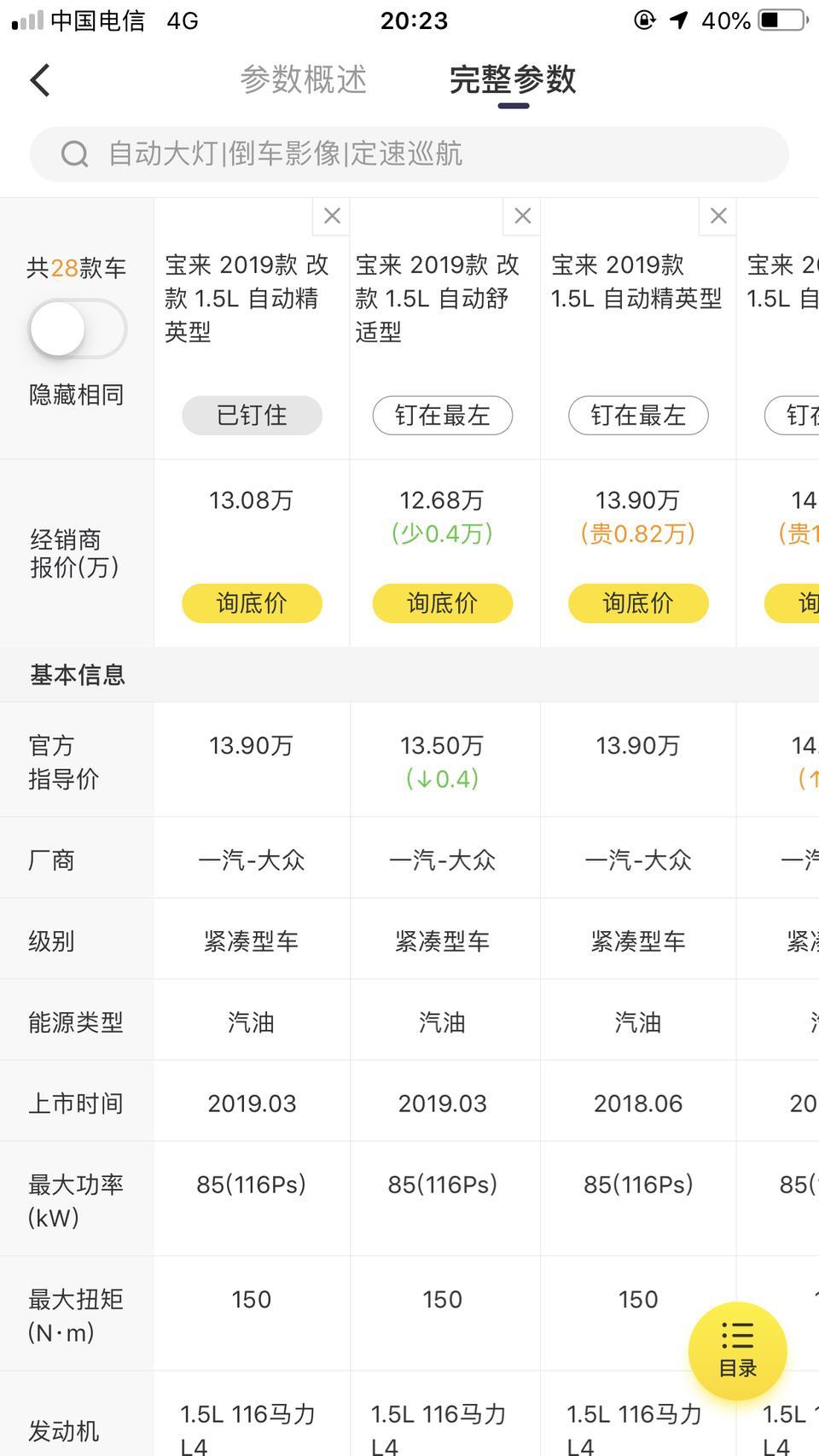Tap the back arrow icon

click(40, 80)
